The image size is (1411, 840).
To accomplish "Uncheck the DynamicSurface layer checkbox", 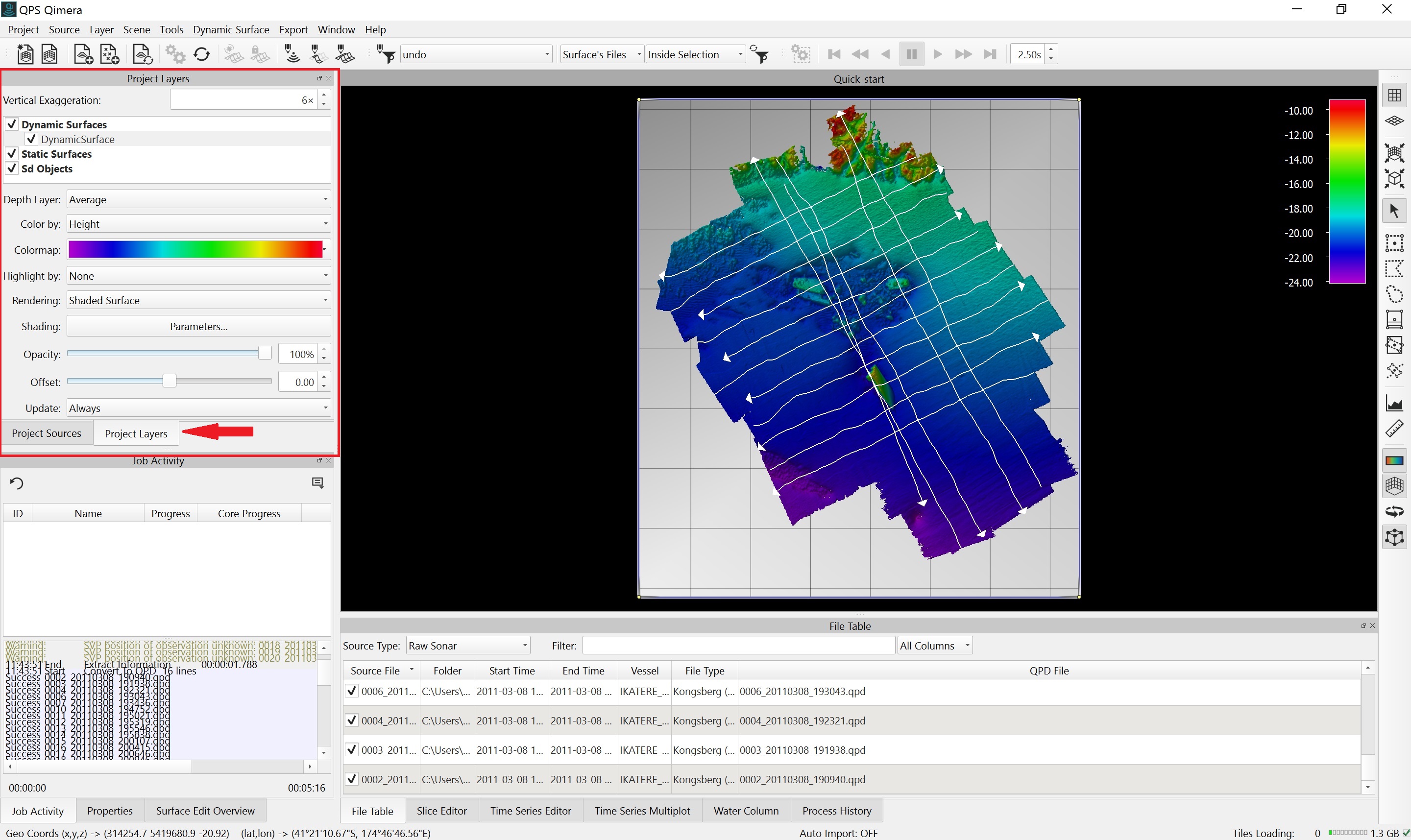I will click(x=32, y=139).
